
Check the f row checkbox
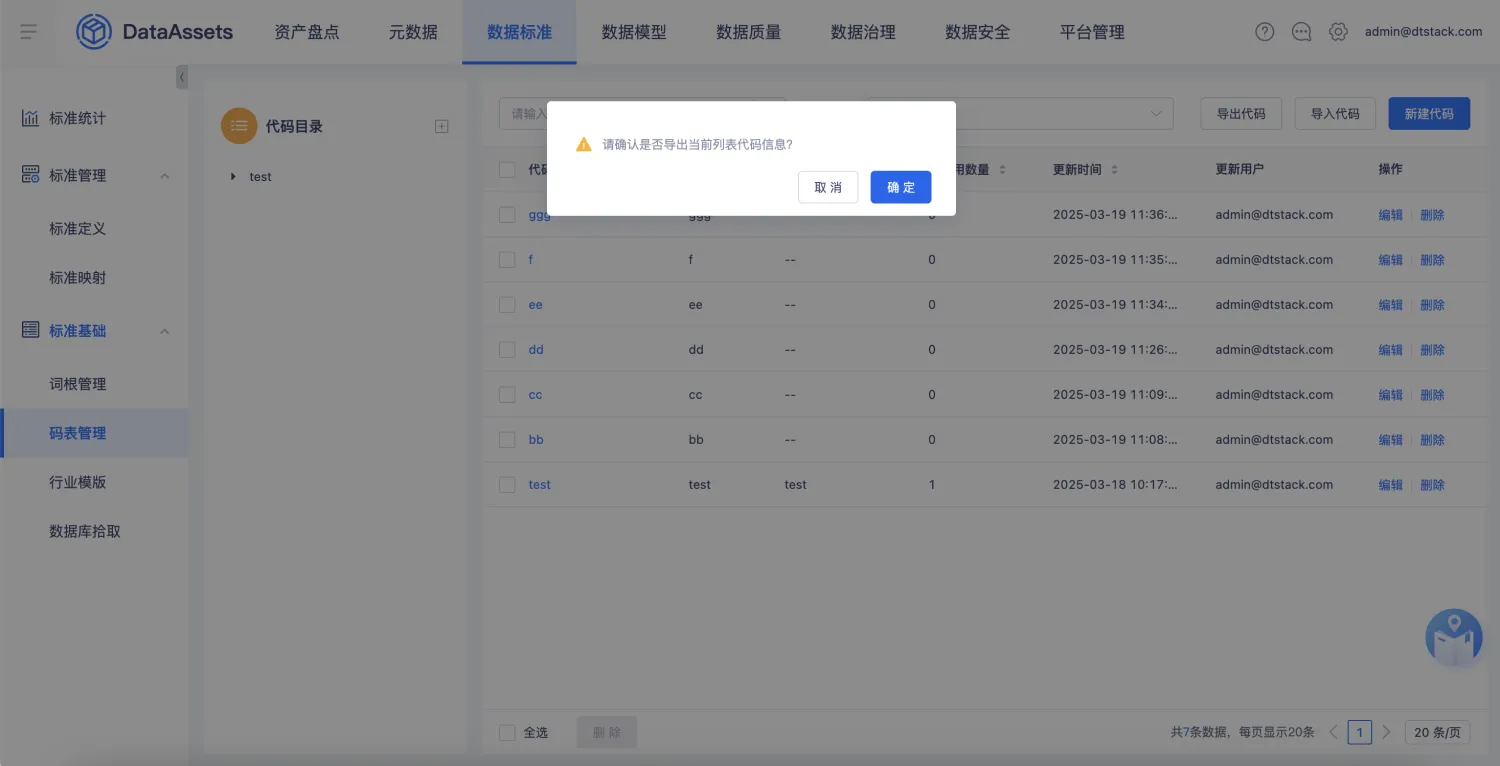pos(507,259)
